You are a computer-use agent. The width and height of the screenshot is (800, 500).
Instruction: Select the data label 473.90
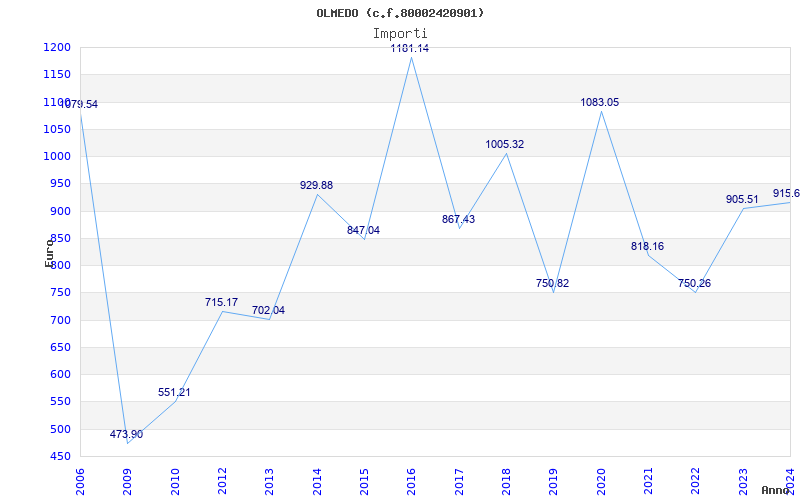[x=126, y=435]
